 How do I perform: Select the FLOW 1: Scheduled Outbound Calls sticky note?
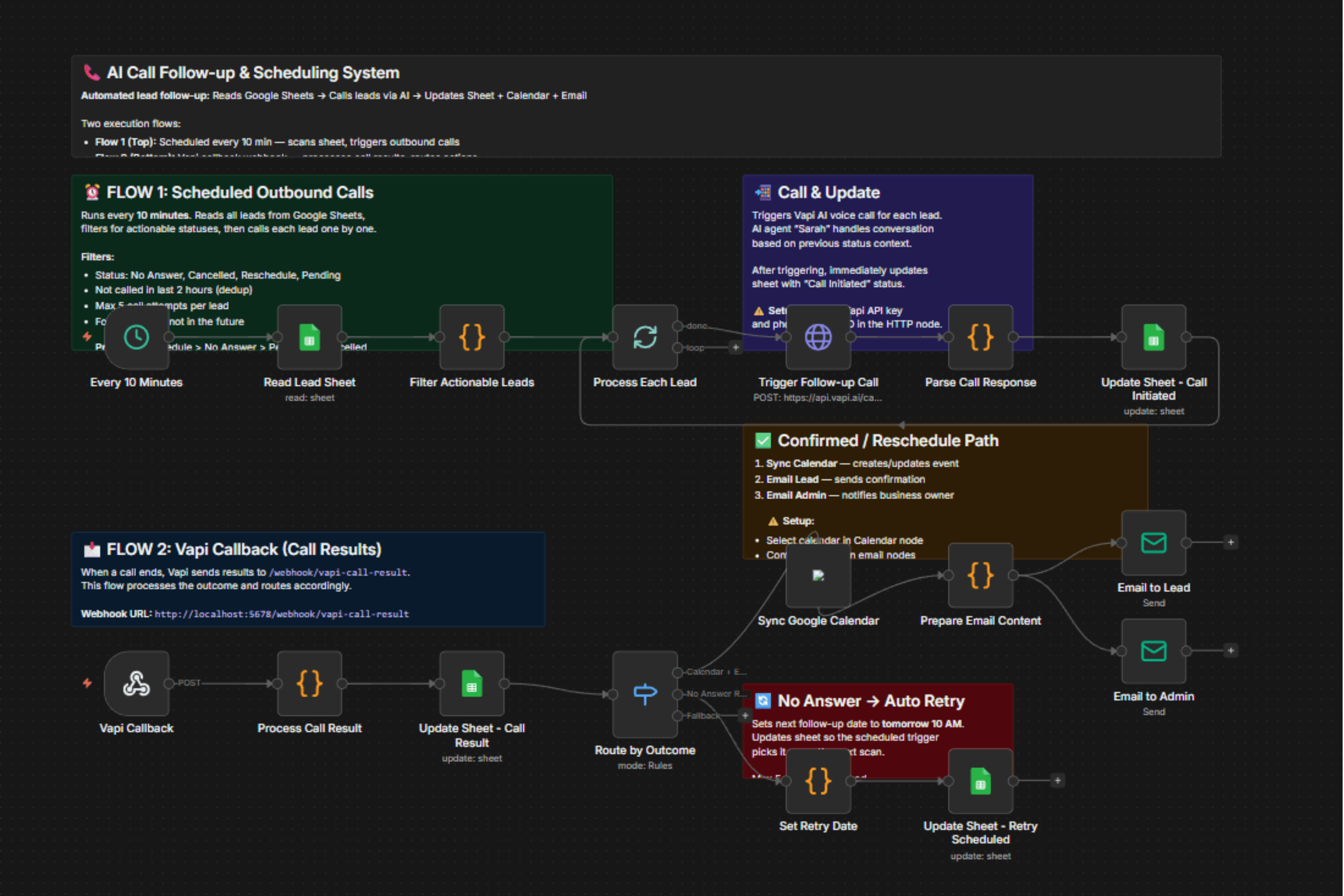(342, 263)
